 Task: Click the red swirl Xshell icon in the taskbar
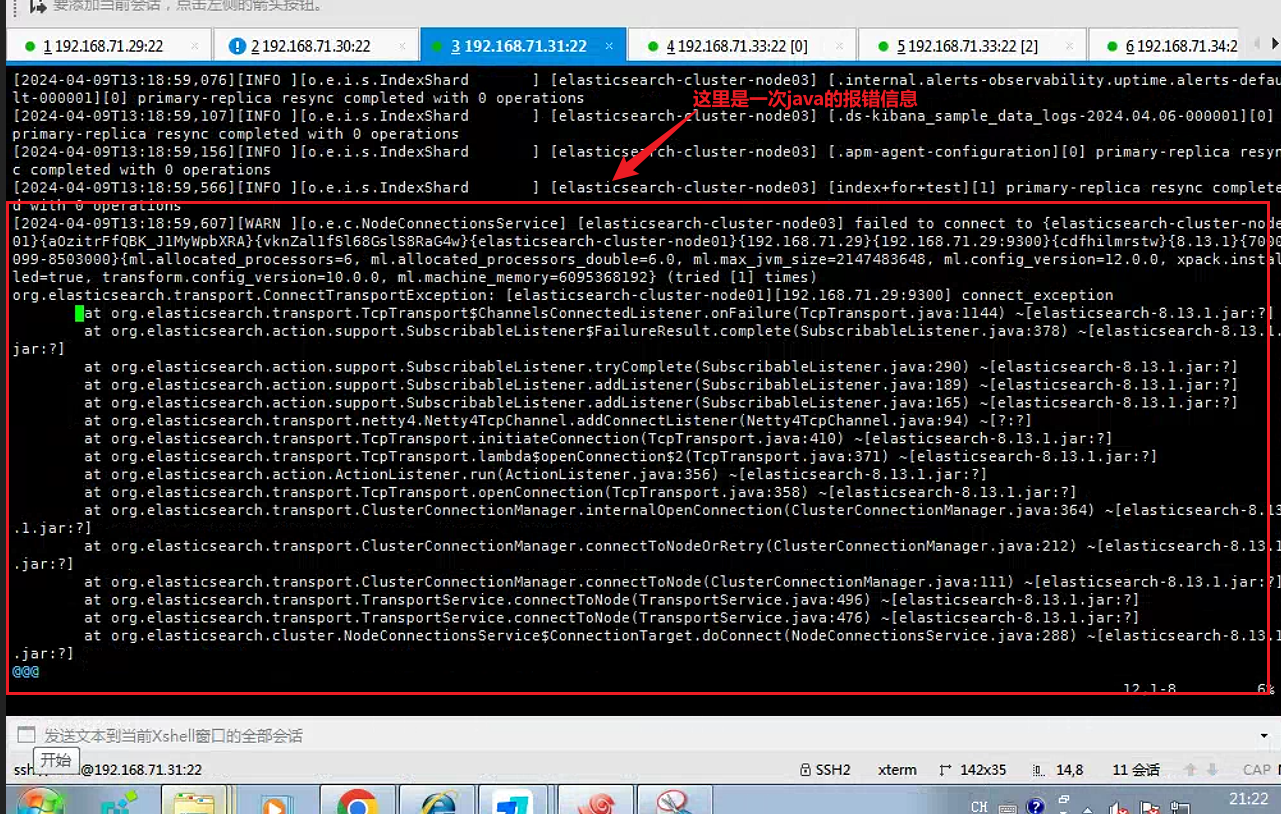tap(597, 800)
